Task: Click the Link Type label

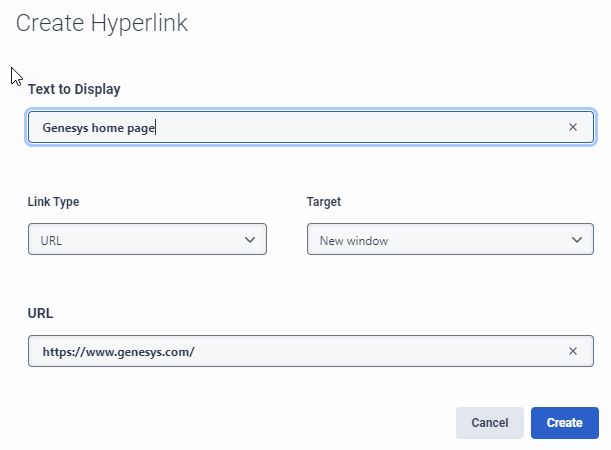Action: click(x=53, y=202)
